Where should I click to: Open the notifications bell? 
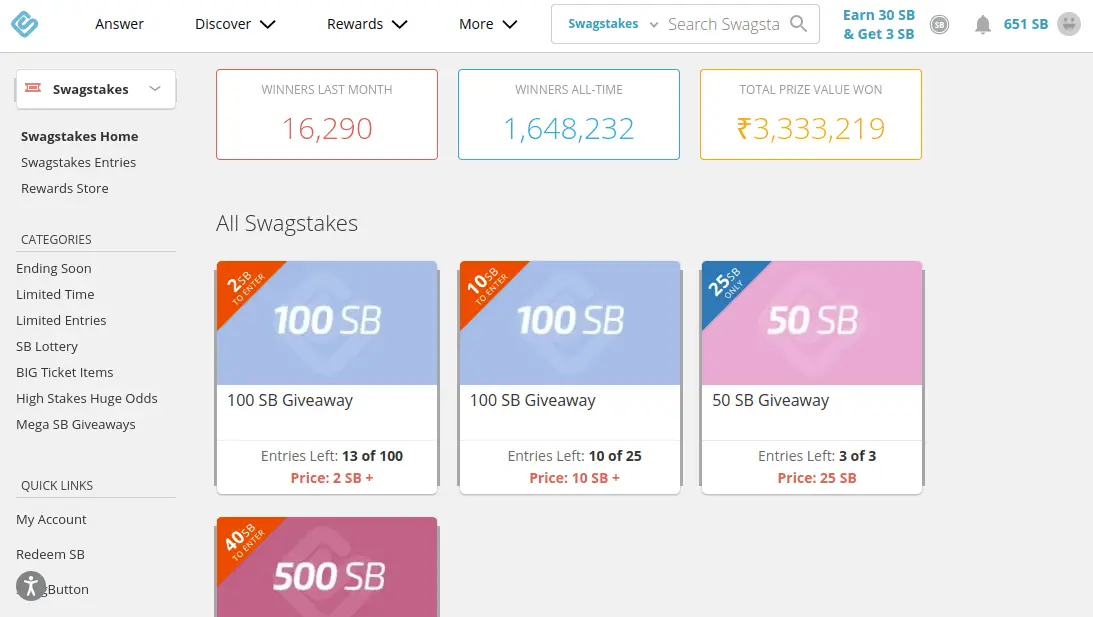coord(983,25)
